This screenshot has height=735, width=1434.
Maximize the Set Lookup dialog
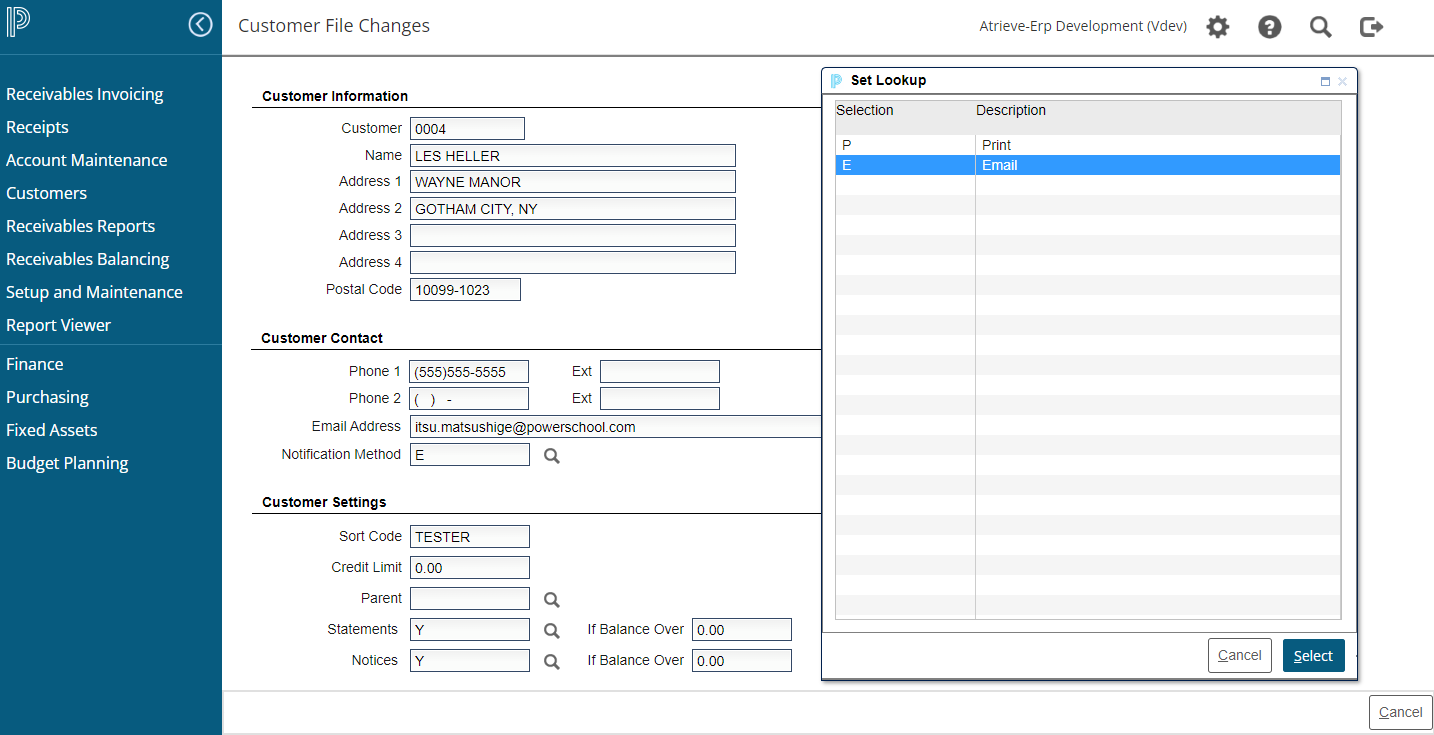[1325, 82]
